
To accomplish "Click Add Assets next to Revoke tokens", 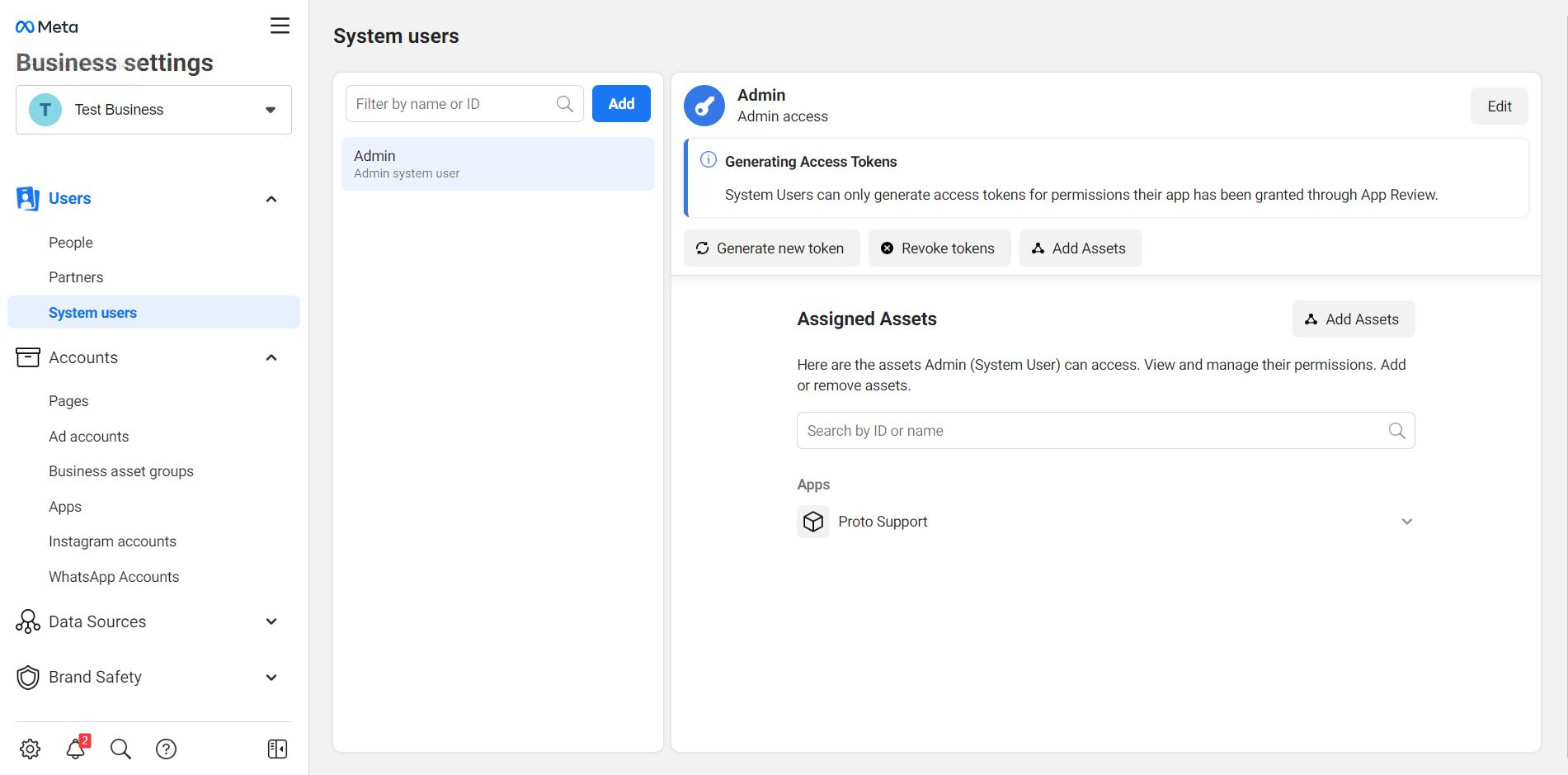I will click(x=1081, y=248).
